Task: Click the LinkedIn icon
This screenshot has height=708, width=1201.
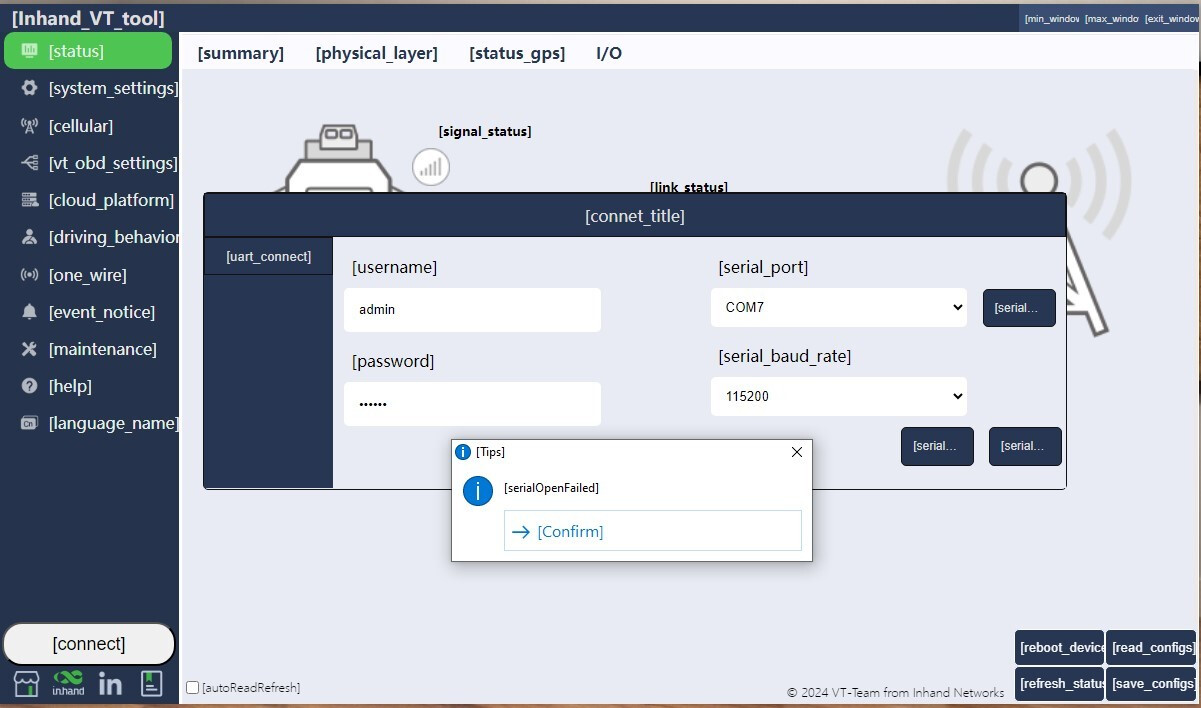Action: pos(110,684)
